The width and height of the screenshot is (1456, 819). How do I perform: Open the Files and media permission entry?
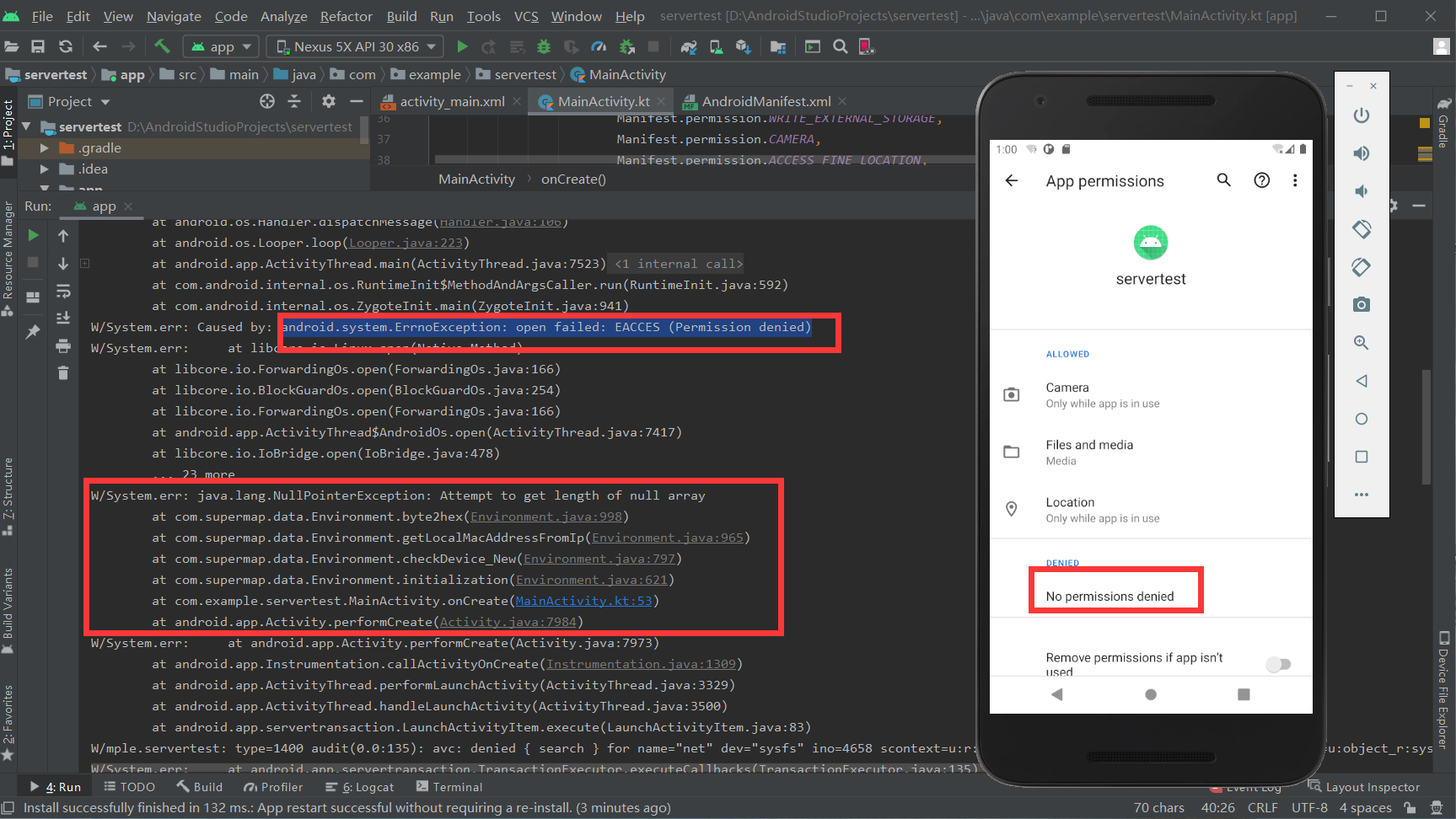1151,452
